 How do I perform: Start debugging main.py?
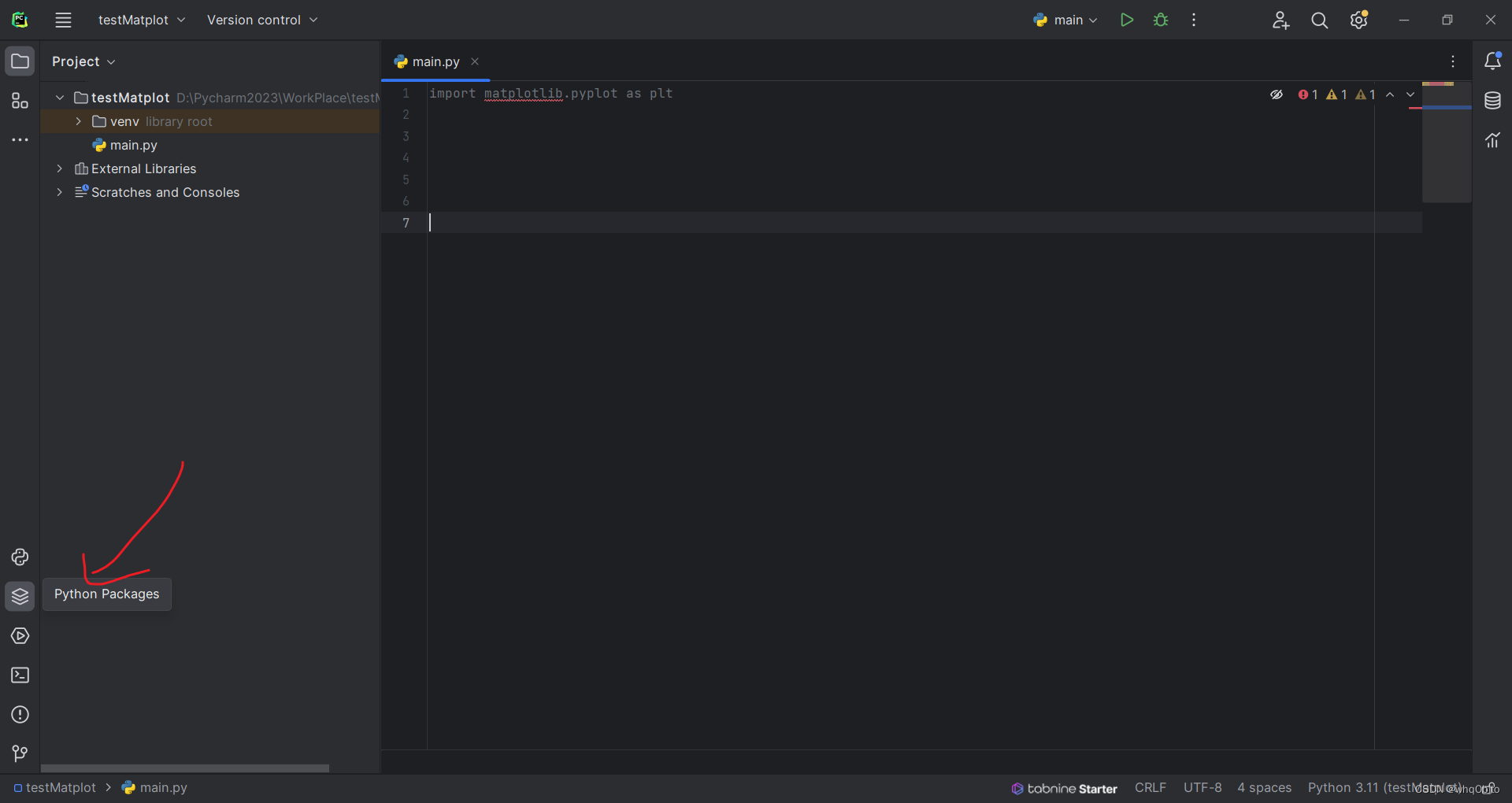pos(1160,20)
